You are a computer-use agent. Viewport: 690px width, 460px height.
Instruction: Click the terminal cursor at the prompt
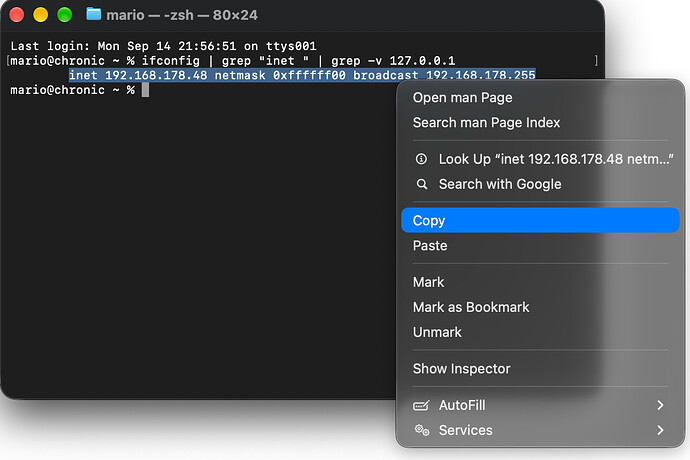click(x=145, y=90)
